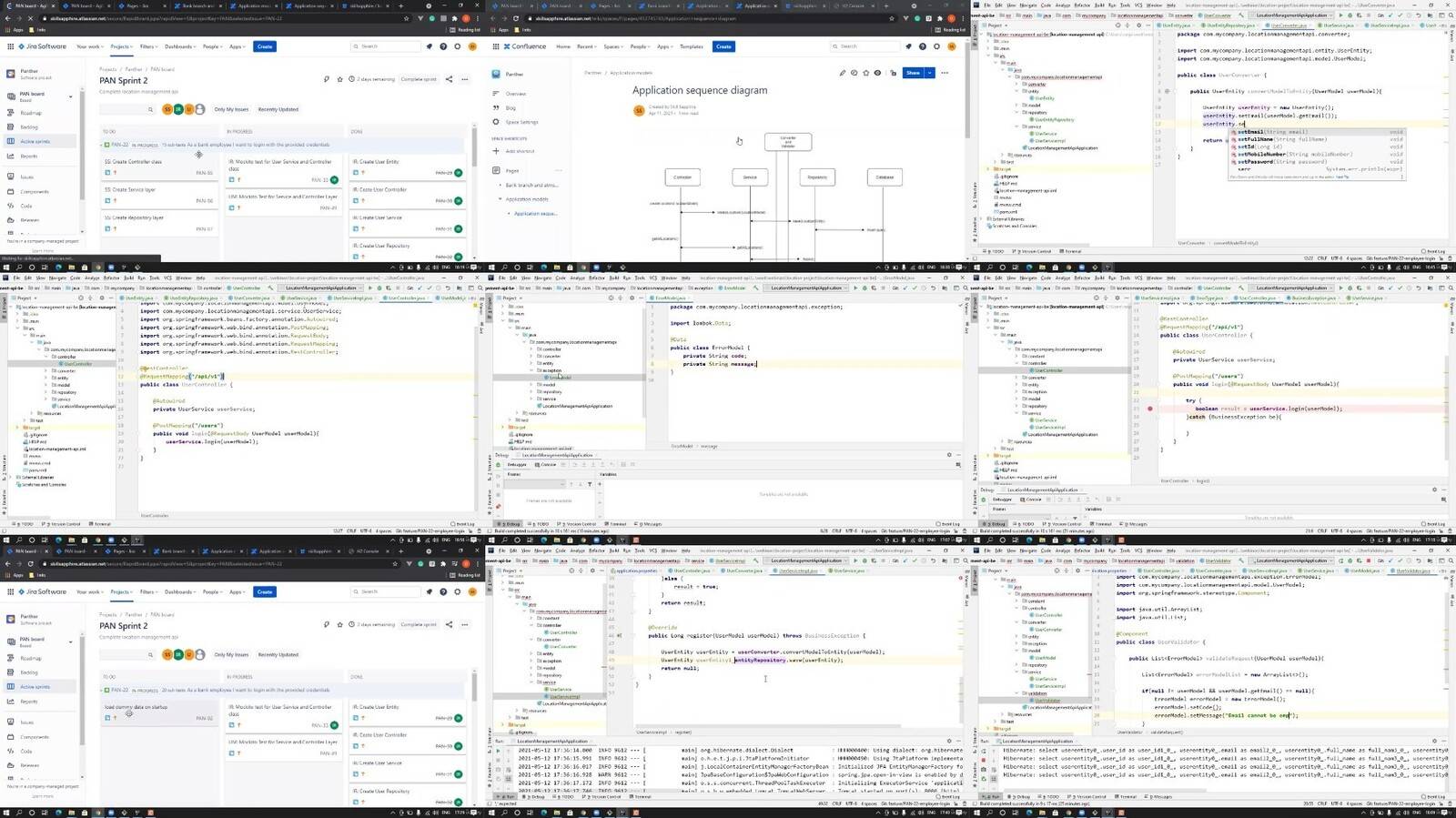Open the Create repository layer Jira card

tap(159, 223)
